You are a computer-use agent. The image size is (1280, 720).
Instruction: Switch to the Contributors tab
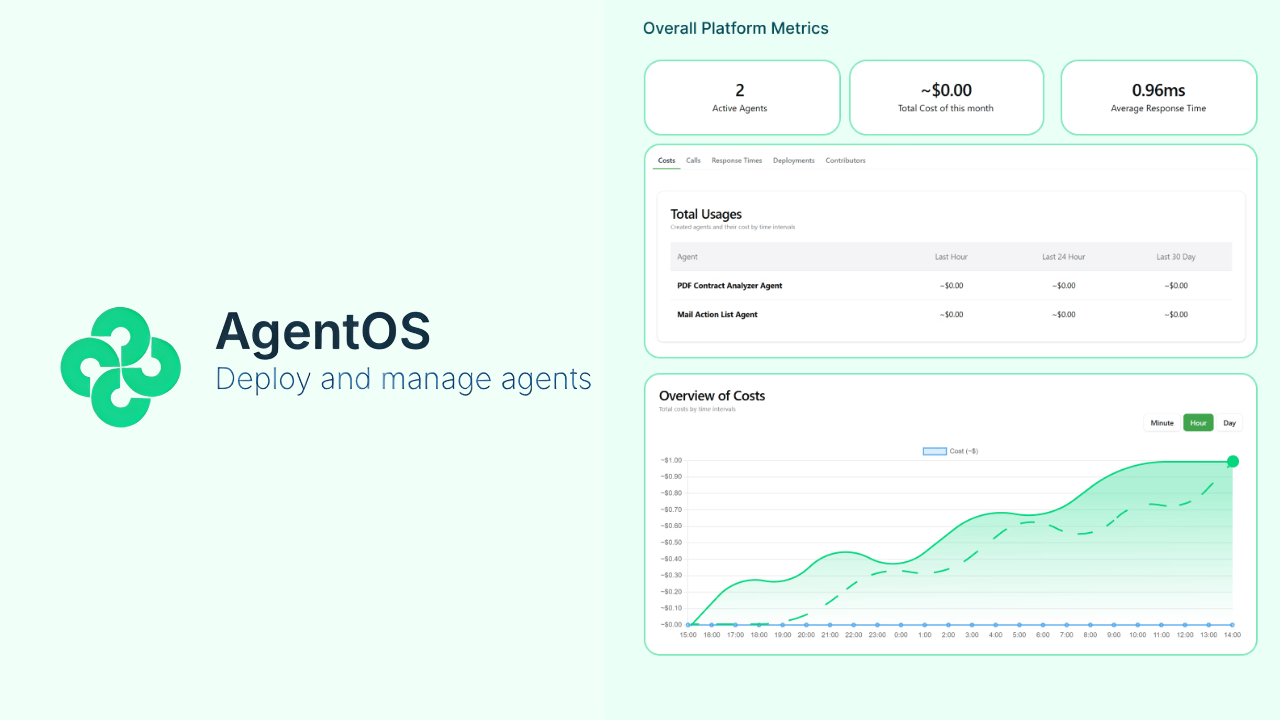point(845,160)
